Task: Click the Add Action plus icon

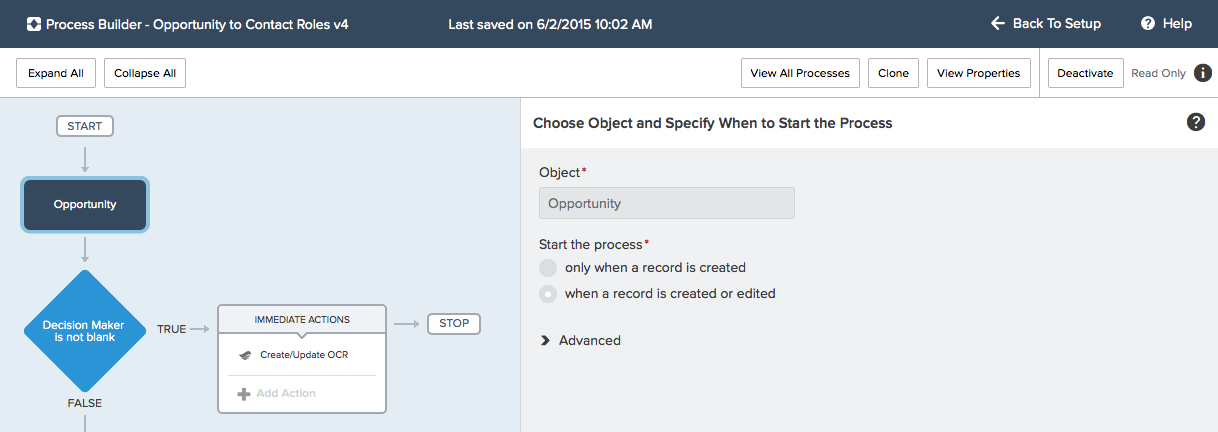Action: coord(243,394)
